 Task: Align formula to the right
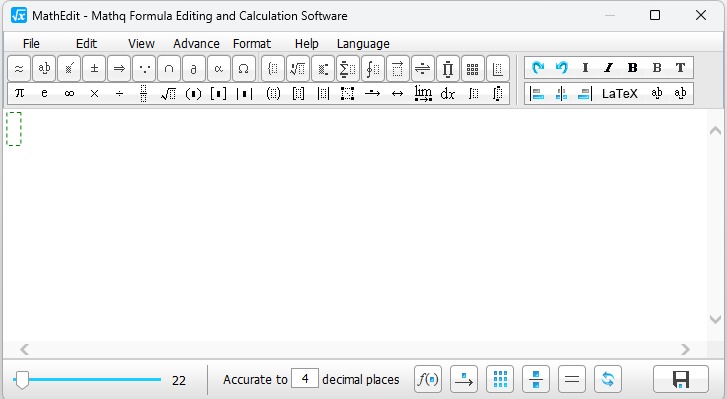(585, 94)
